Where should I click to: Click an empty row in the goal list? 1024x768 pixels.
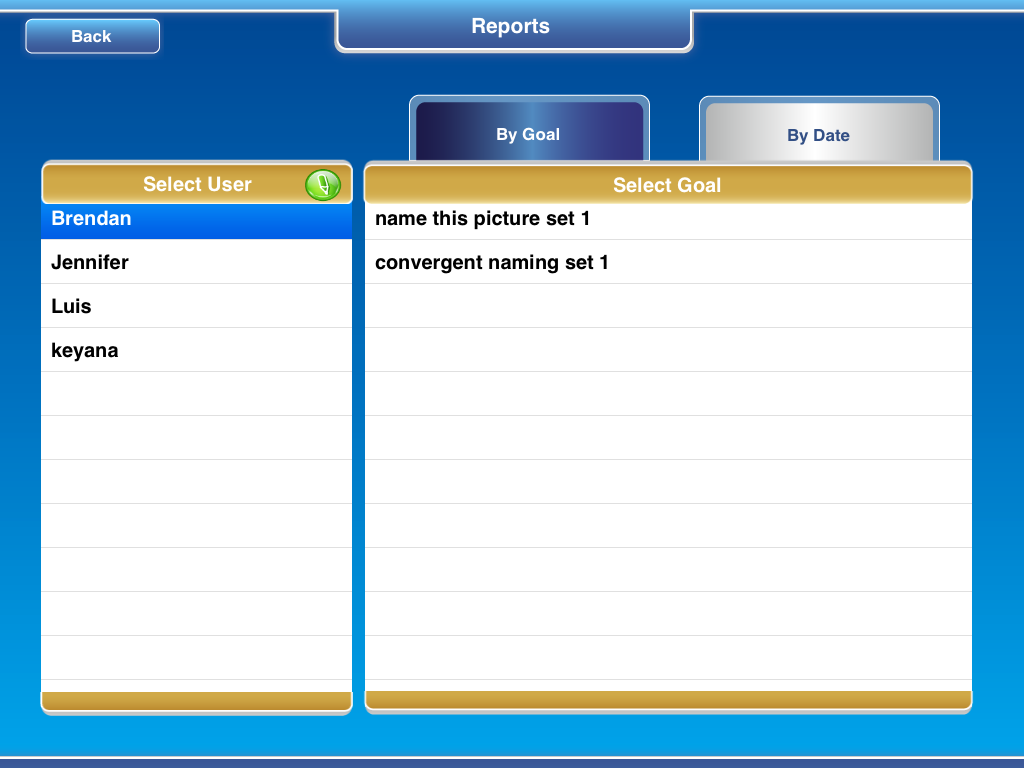668,438
